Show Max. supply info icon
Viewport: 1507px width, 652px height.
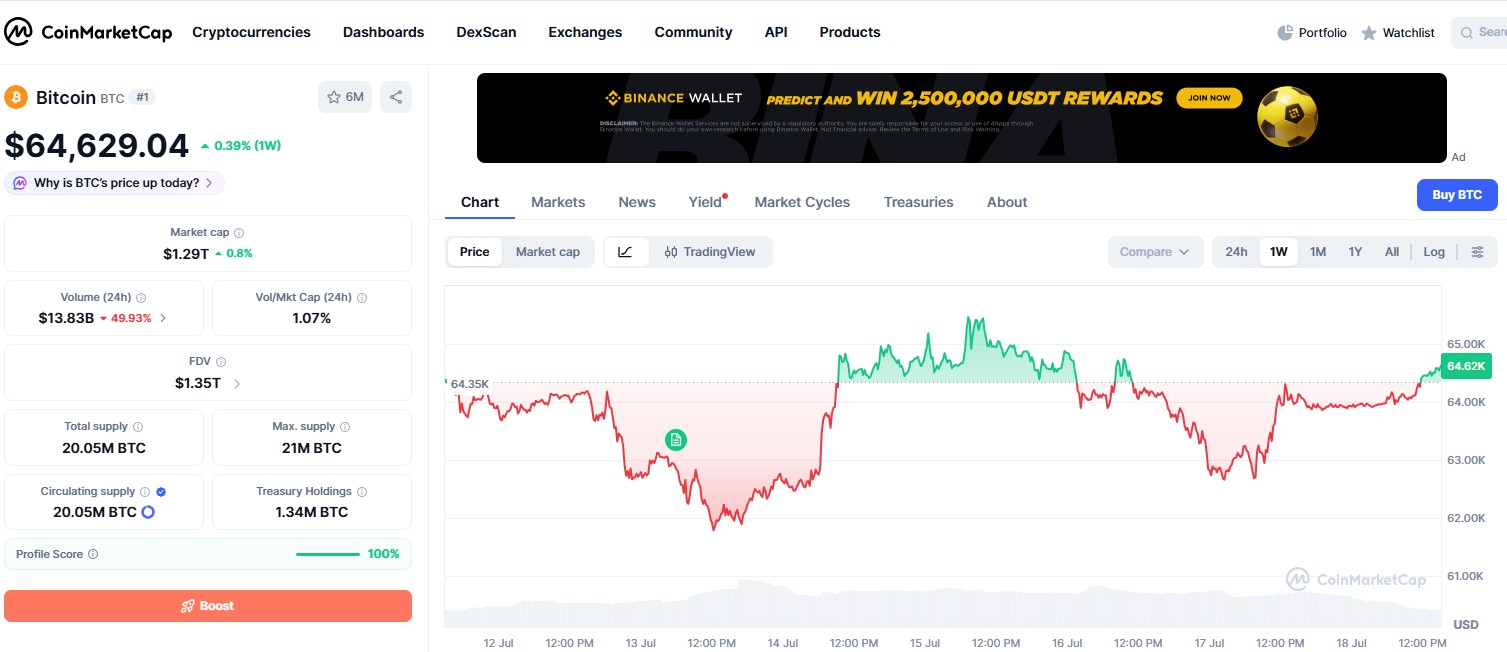tap(346, 427)
